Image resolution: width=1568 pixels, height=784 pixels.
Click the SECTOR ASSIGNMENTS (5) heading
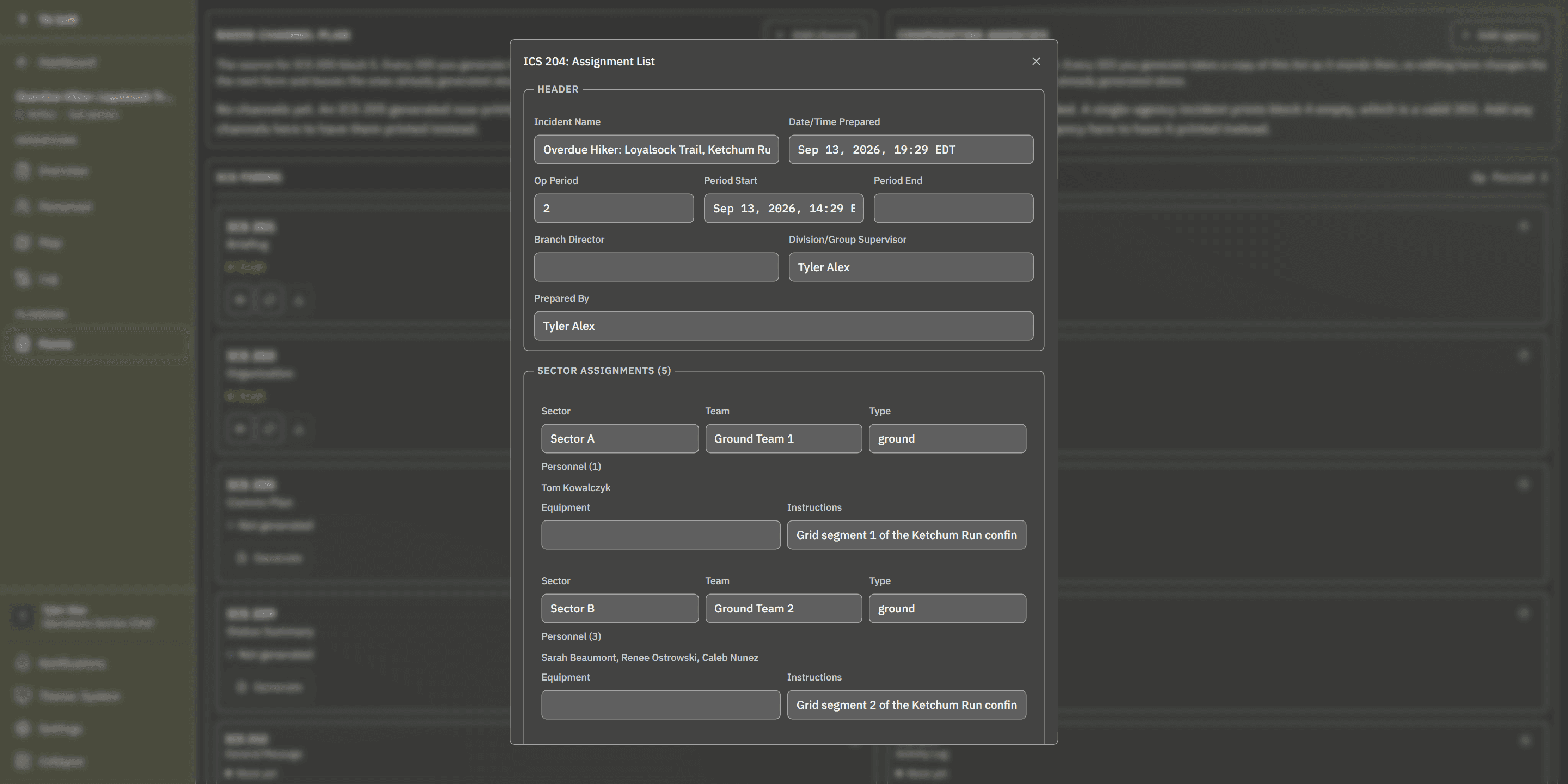(604, 371)
